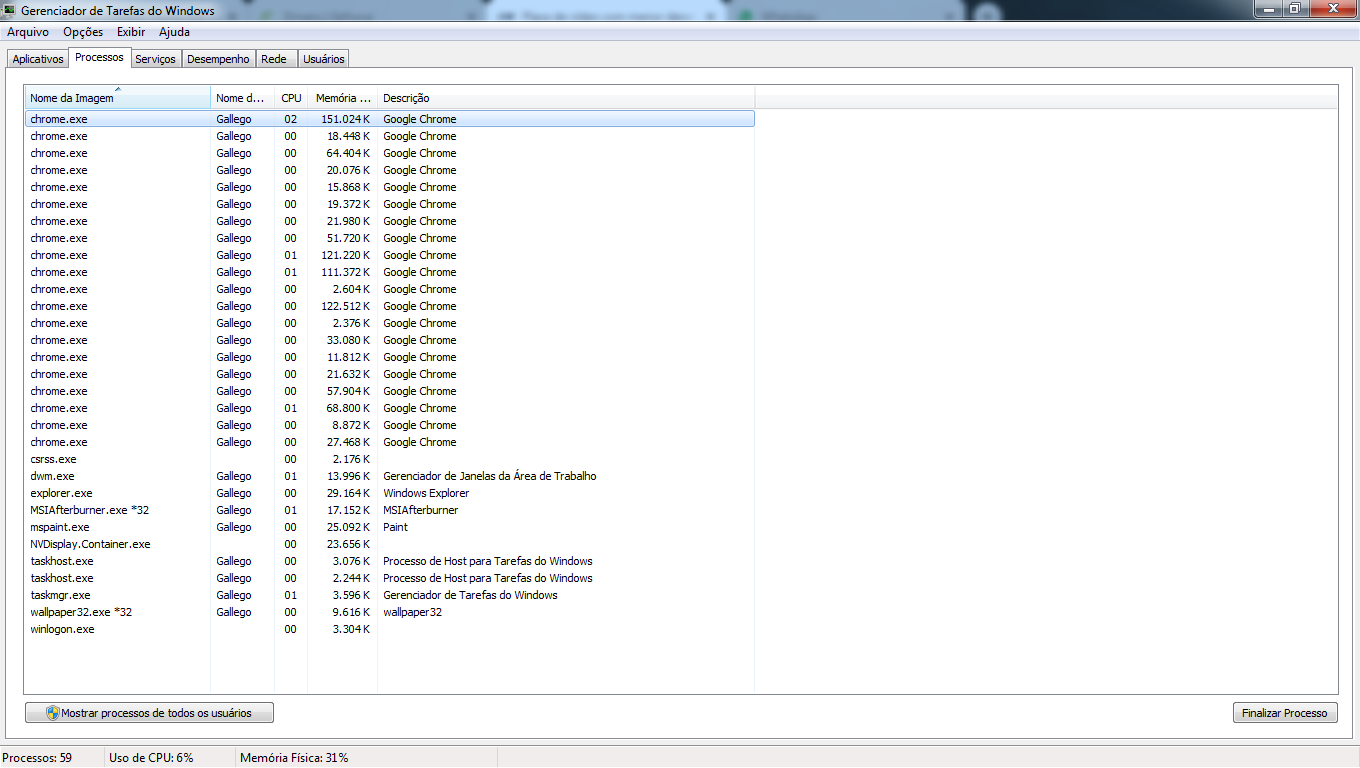
Task: Click the Task Manager title bar icon
Action: pos(10,11)
